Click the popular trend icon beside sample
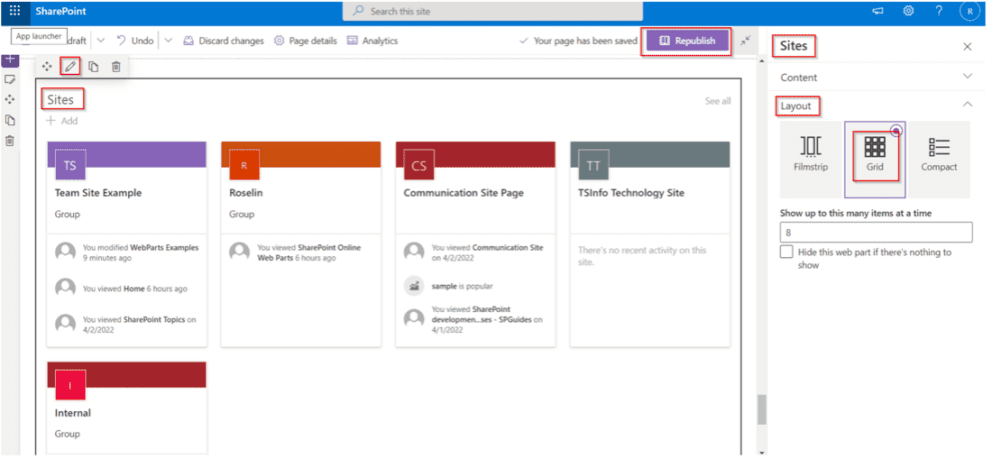This screenshot has height=468, width=992. pos(414,286)
